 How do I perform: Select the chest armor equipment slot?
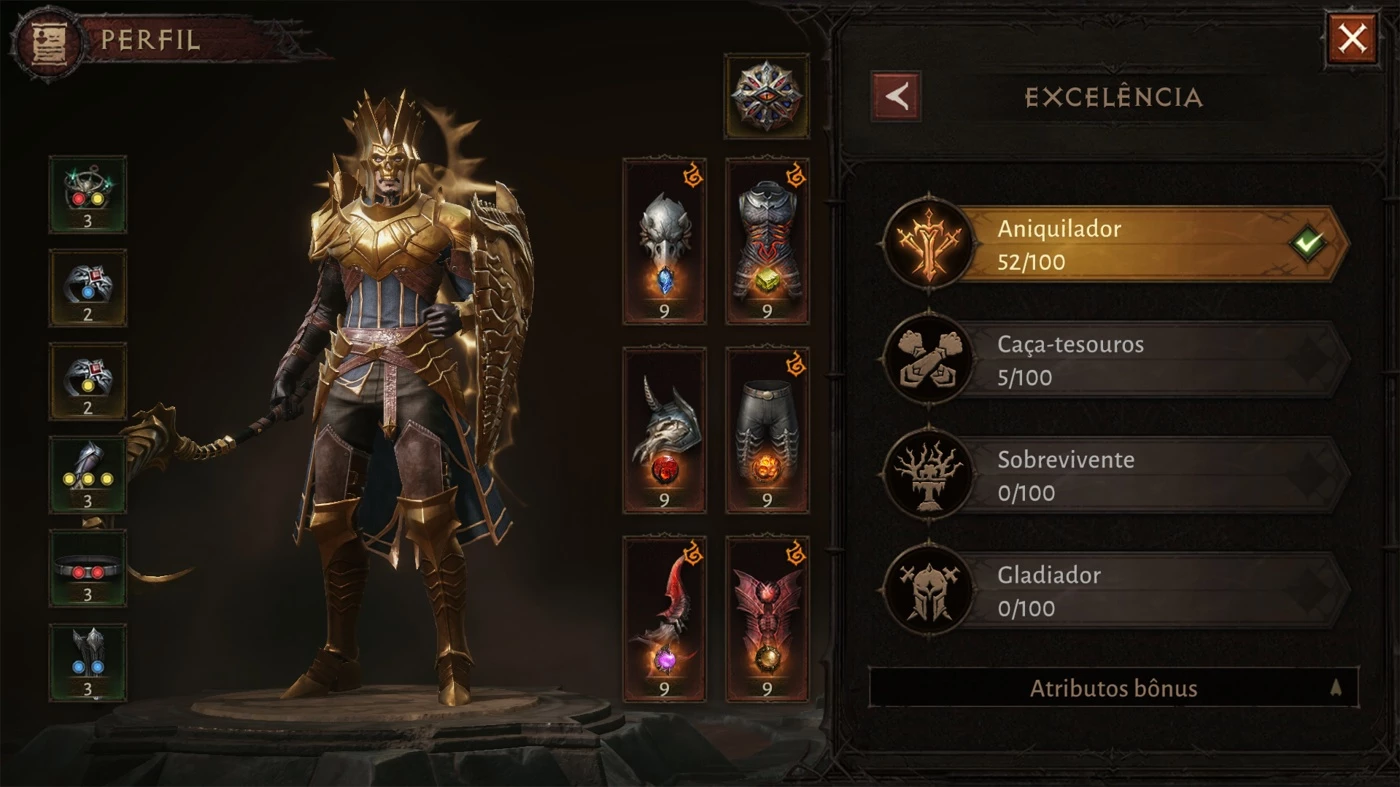pyautogui.click(x=767, y=241)
